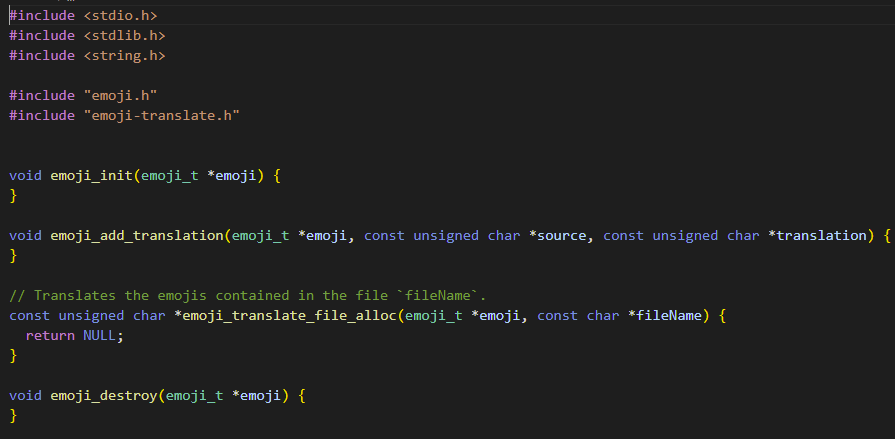Click the emoji_destroy function name

[103, 395]
